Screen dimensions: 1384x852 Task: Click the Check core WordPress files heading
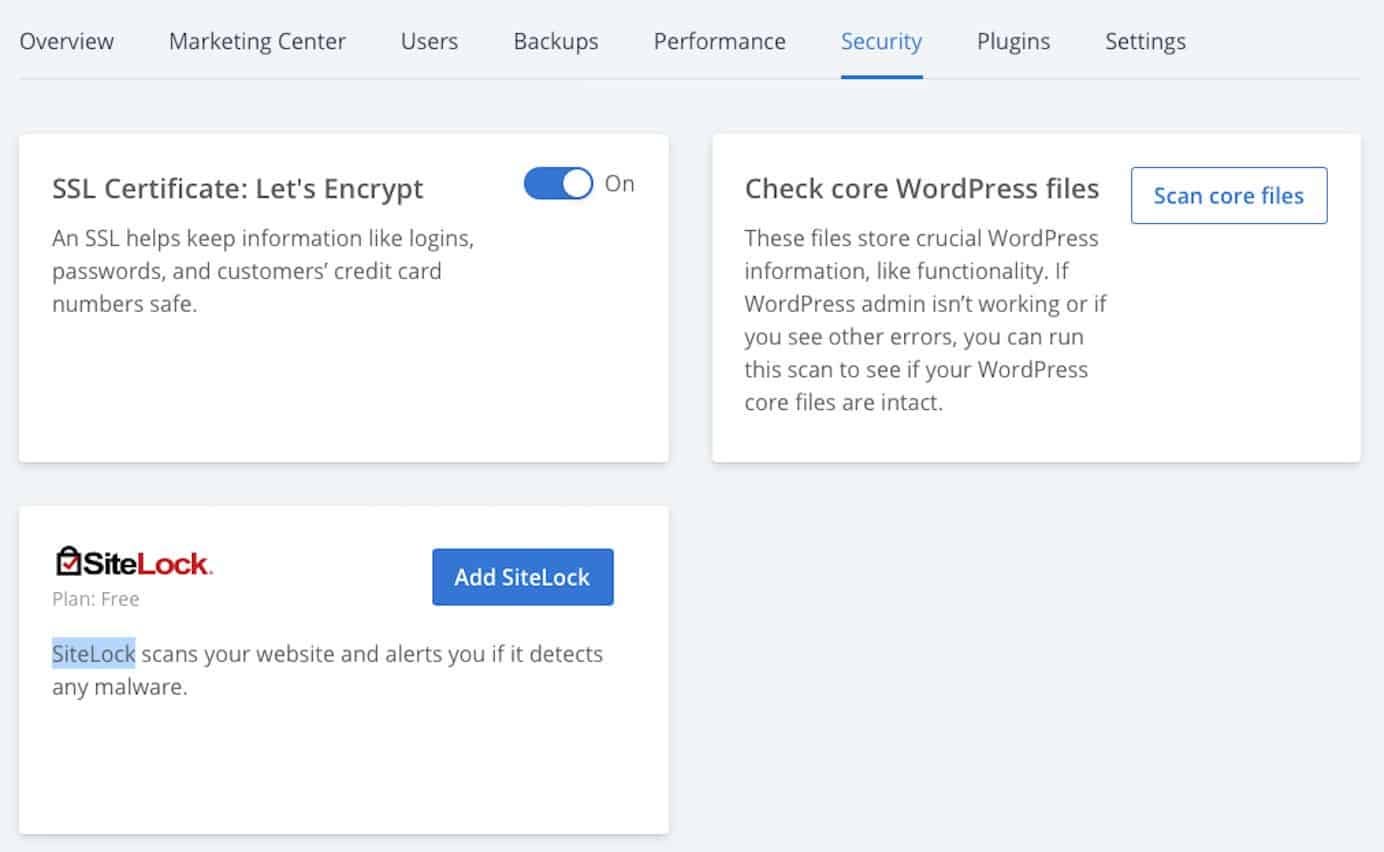click(x=922, y=189)
